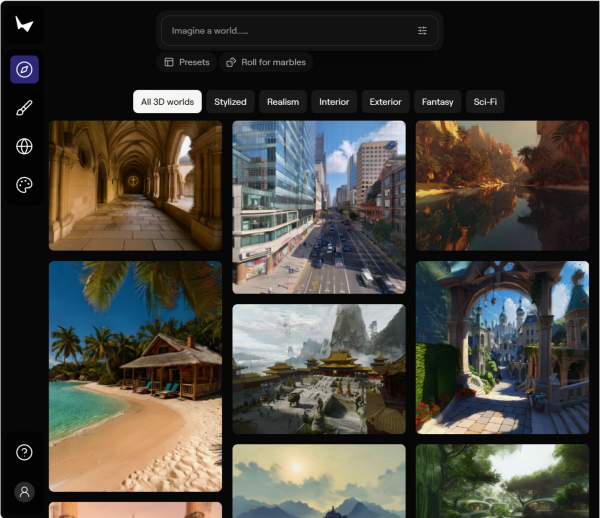Open the globe worlds icon in sidebar

click(x=25, y=147)
